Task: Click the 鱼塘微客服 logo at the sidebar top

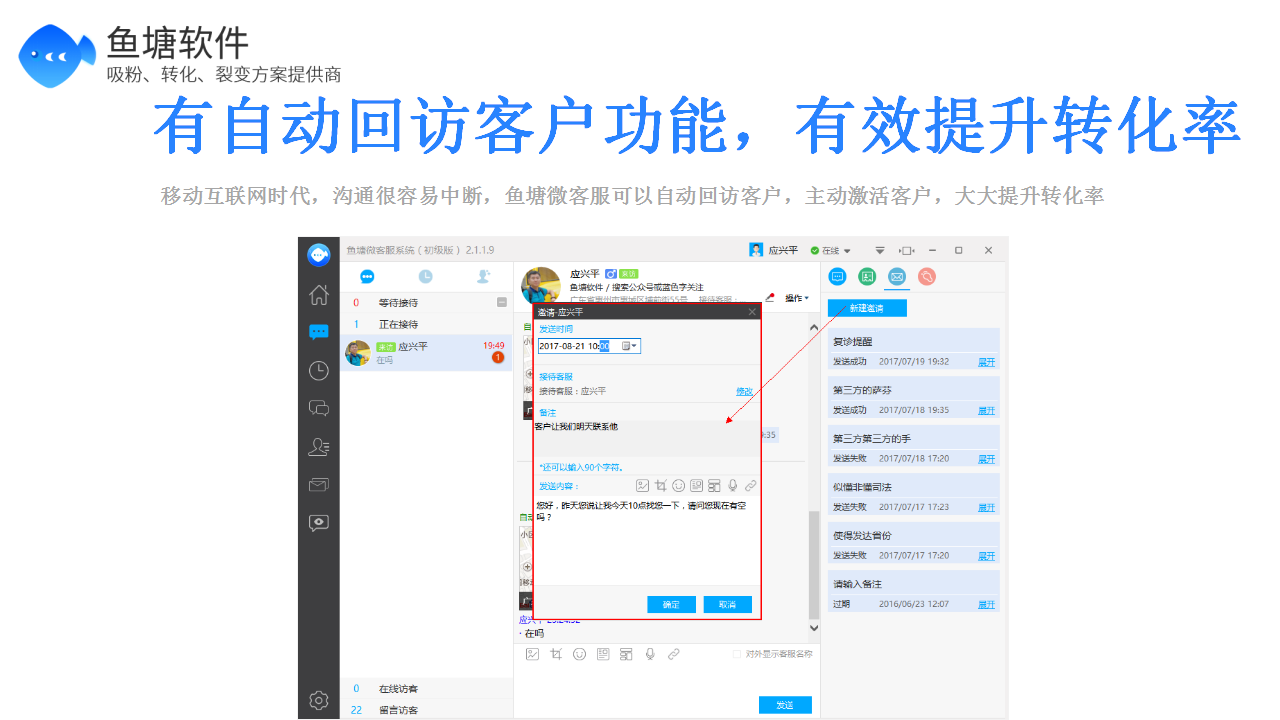Action: coord(319,254)
